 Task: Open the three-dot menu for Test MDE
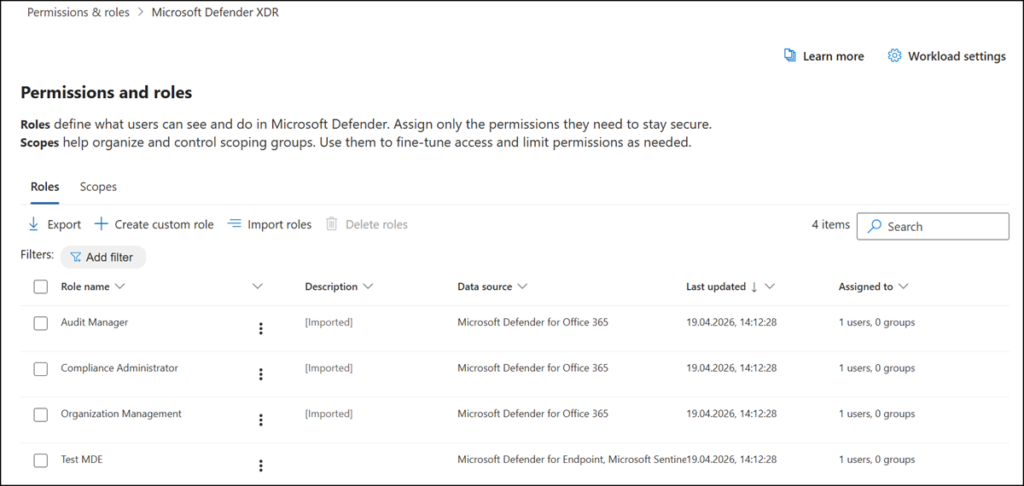261,466
